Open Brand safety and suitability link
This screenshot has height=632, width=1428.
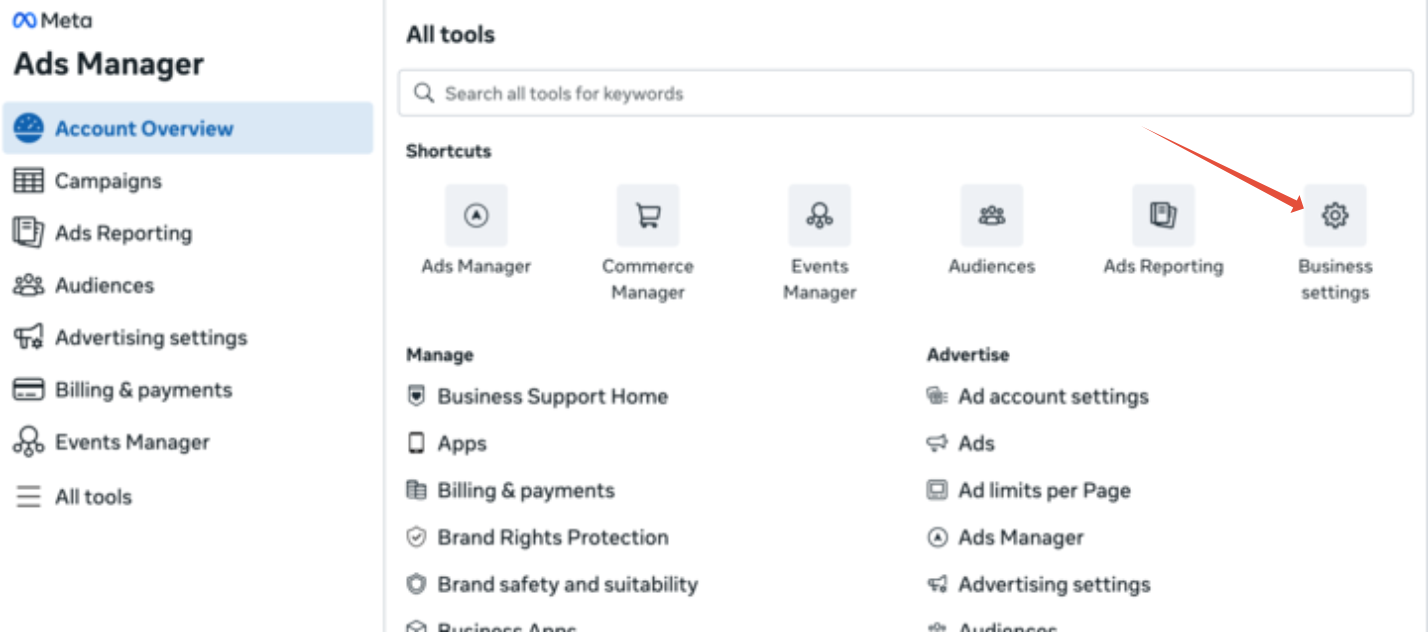pyautogui.click(x=568, y=584)
